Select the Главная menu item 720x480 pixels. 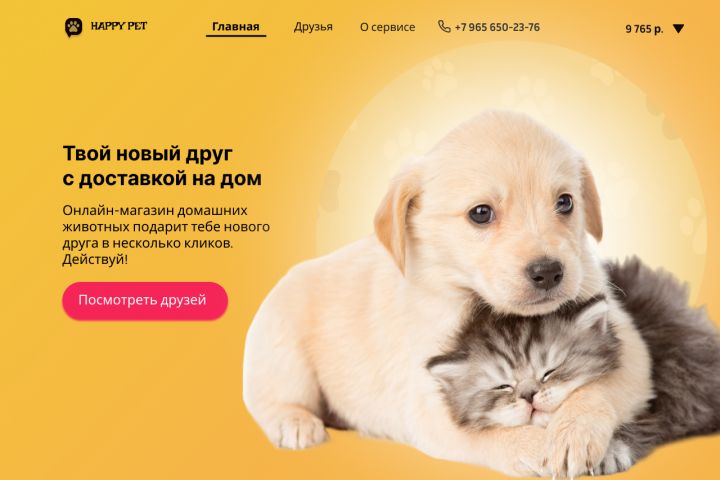(x=236, y=27)
